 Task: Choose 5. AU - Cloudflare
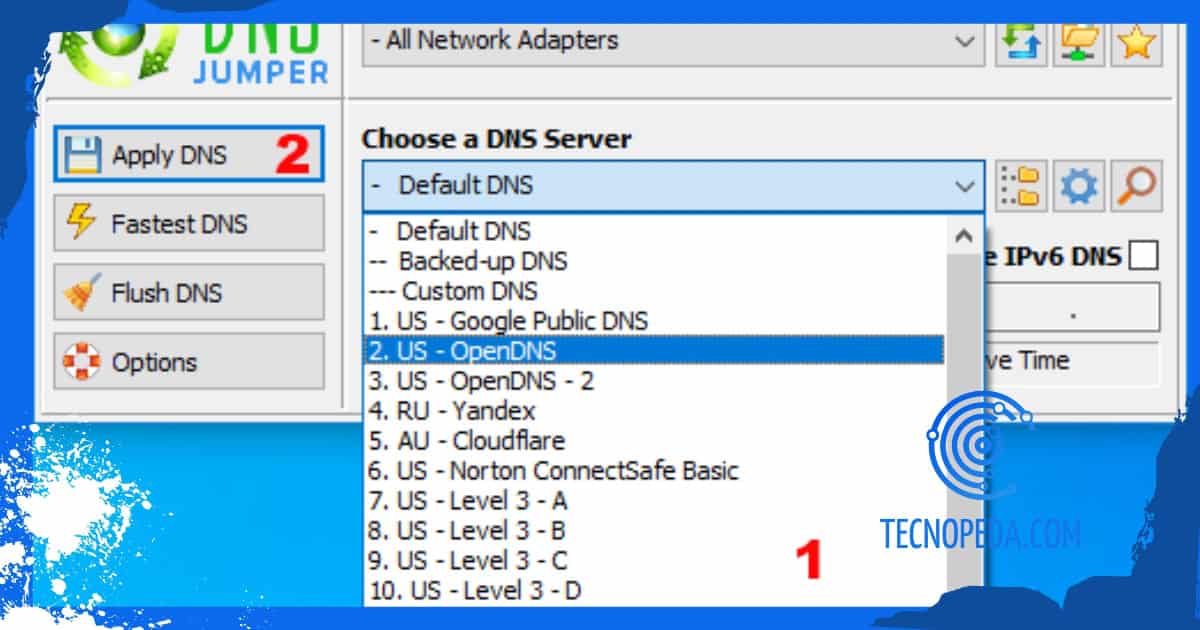pyautogui.click(x=654, y=441)
